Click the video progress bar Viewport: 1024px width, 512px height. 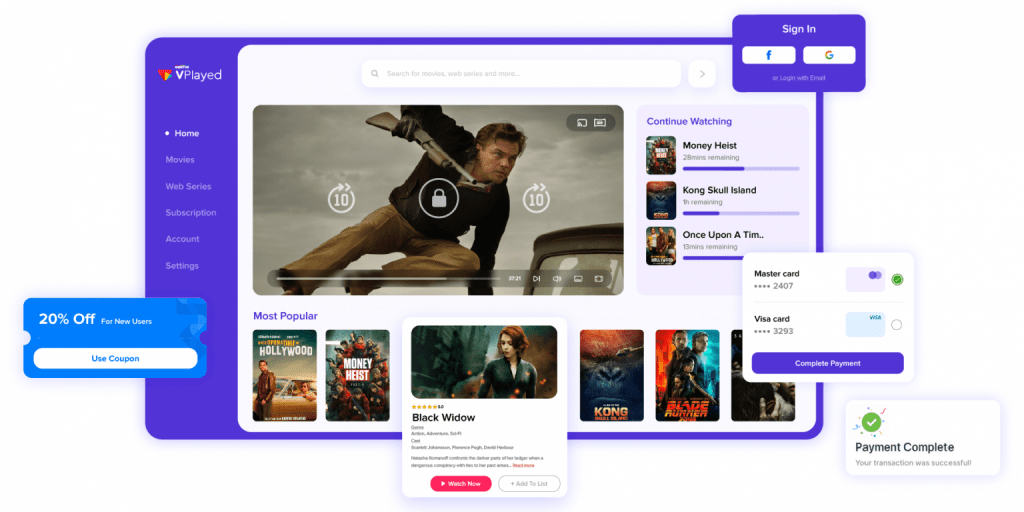pyautogui.click(x=388, y=278)
